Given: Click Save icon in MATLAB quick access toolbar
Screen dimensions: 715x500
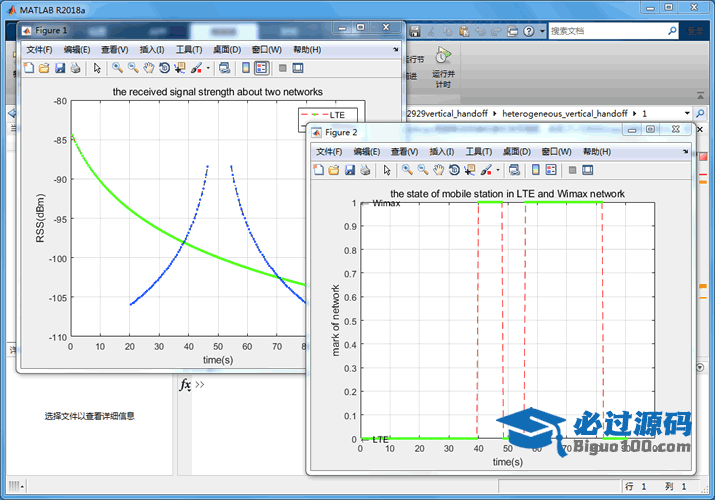Looking at the screenshot, I should (414, 31).
